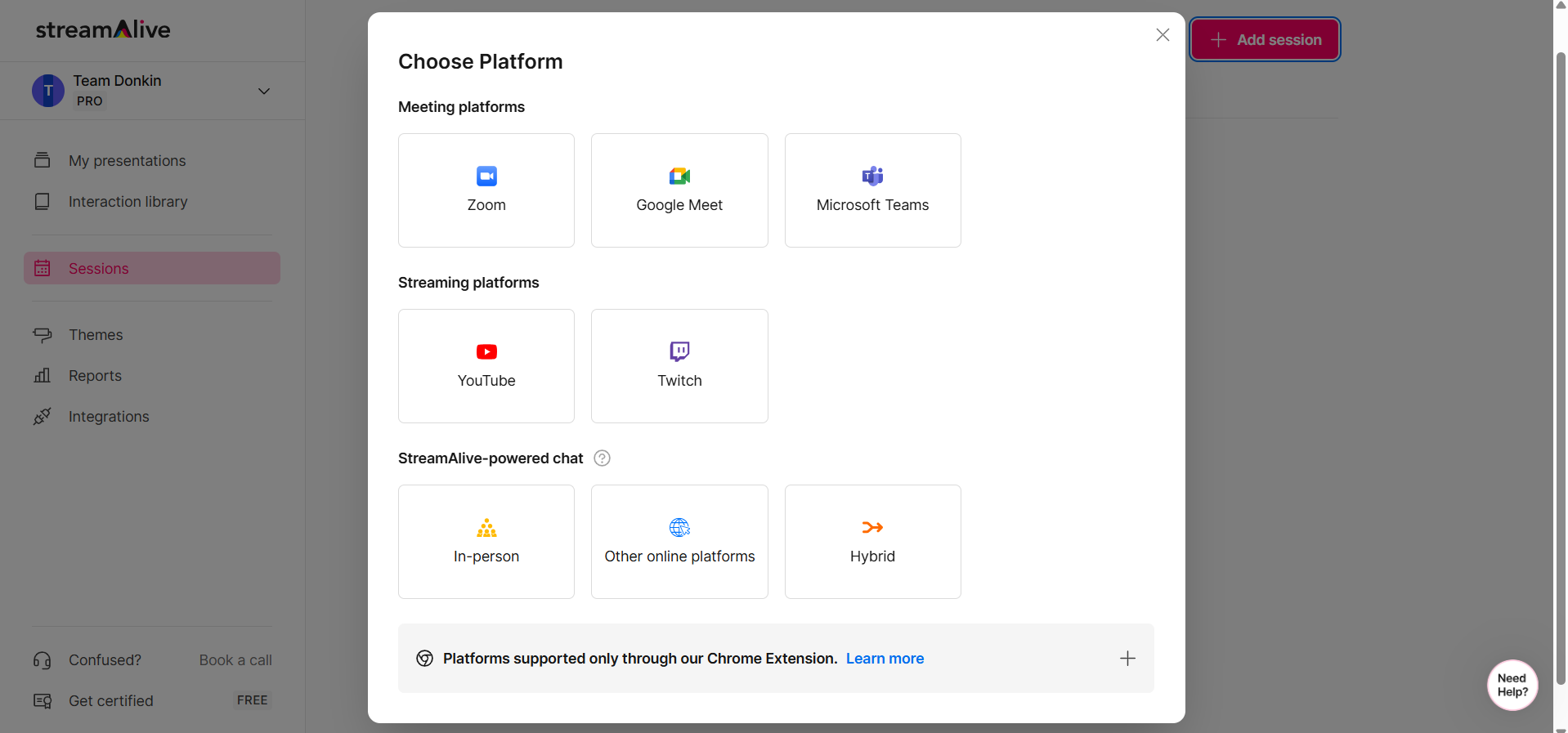Click the YouTube play logo icon

(x=486, y=351)
